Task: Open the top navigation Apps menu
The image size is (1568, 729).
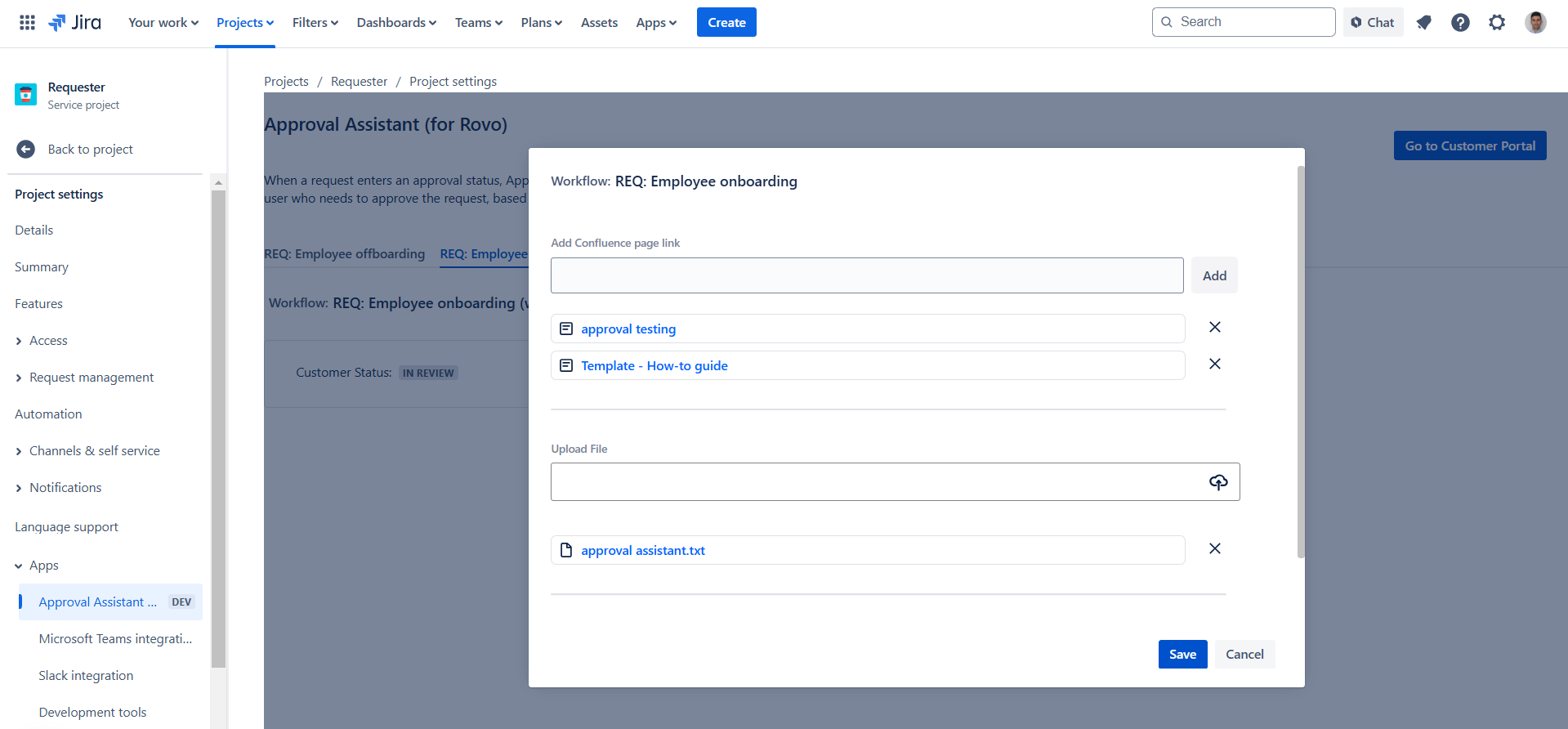Action: click(656, 22)
